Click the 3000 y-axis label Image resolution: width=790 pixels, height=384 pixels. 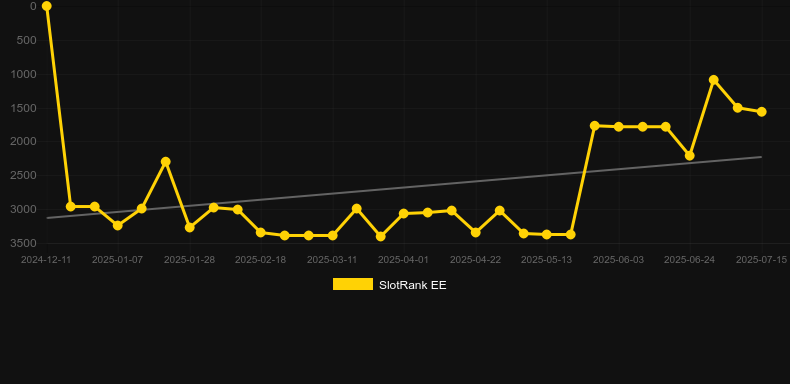[24, 209]
